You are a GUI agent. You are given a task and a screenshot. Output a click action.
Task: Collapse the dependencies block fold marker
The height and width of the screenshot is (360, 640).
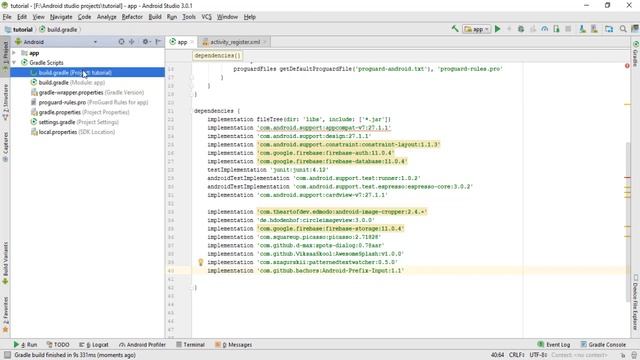click(191, 111)
